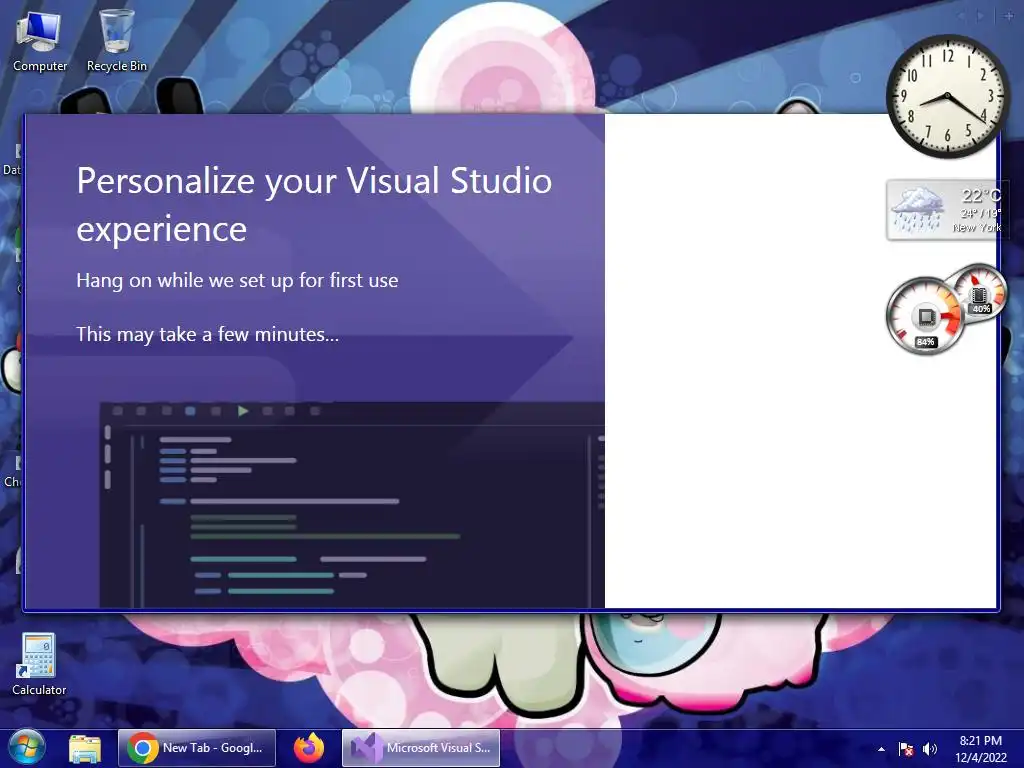
Task: Open the Computer desktop icon
Action: (x=39, y=40)
